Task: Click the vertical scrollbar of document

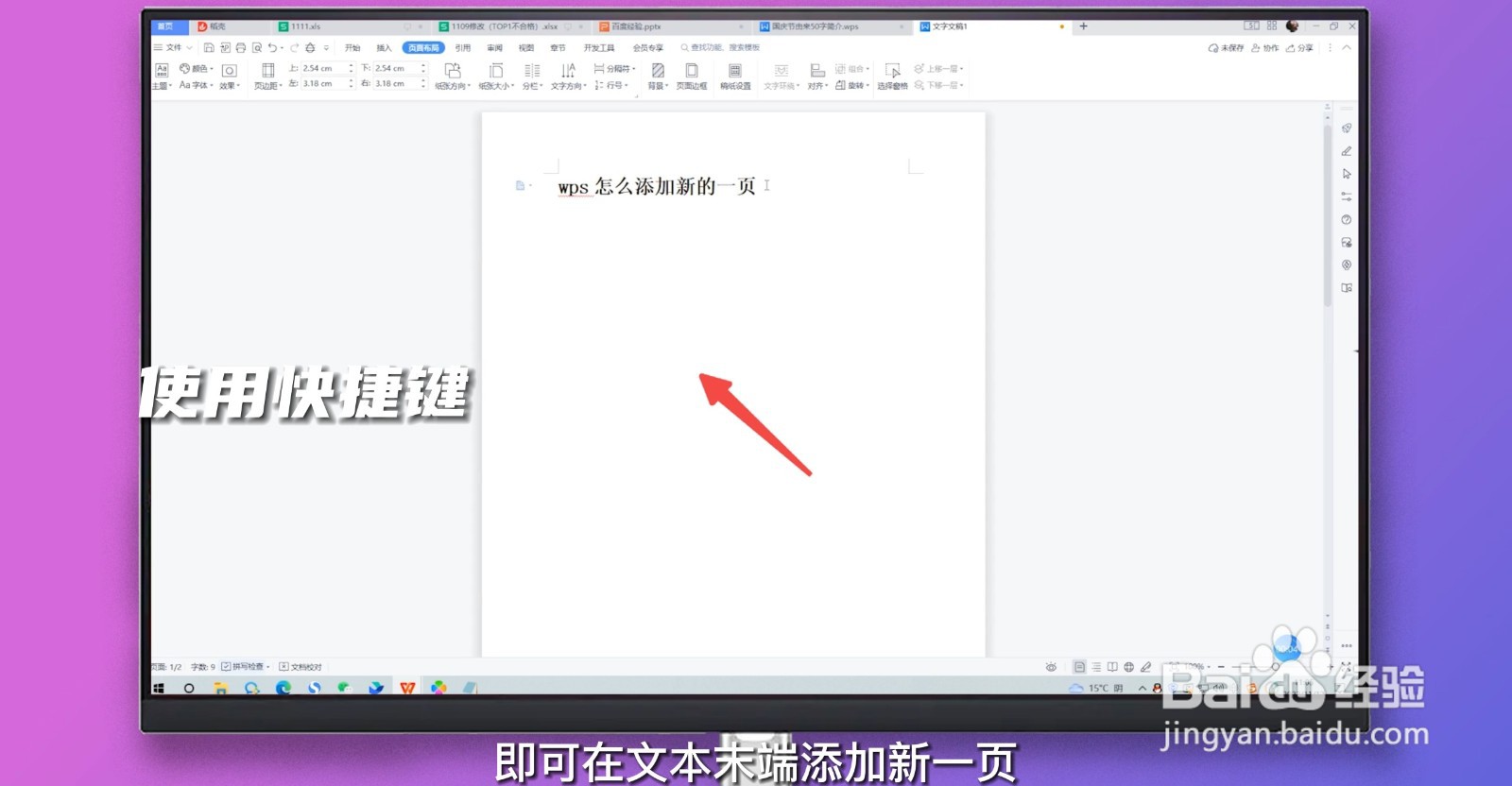Action: [1327, 217]
